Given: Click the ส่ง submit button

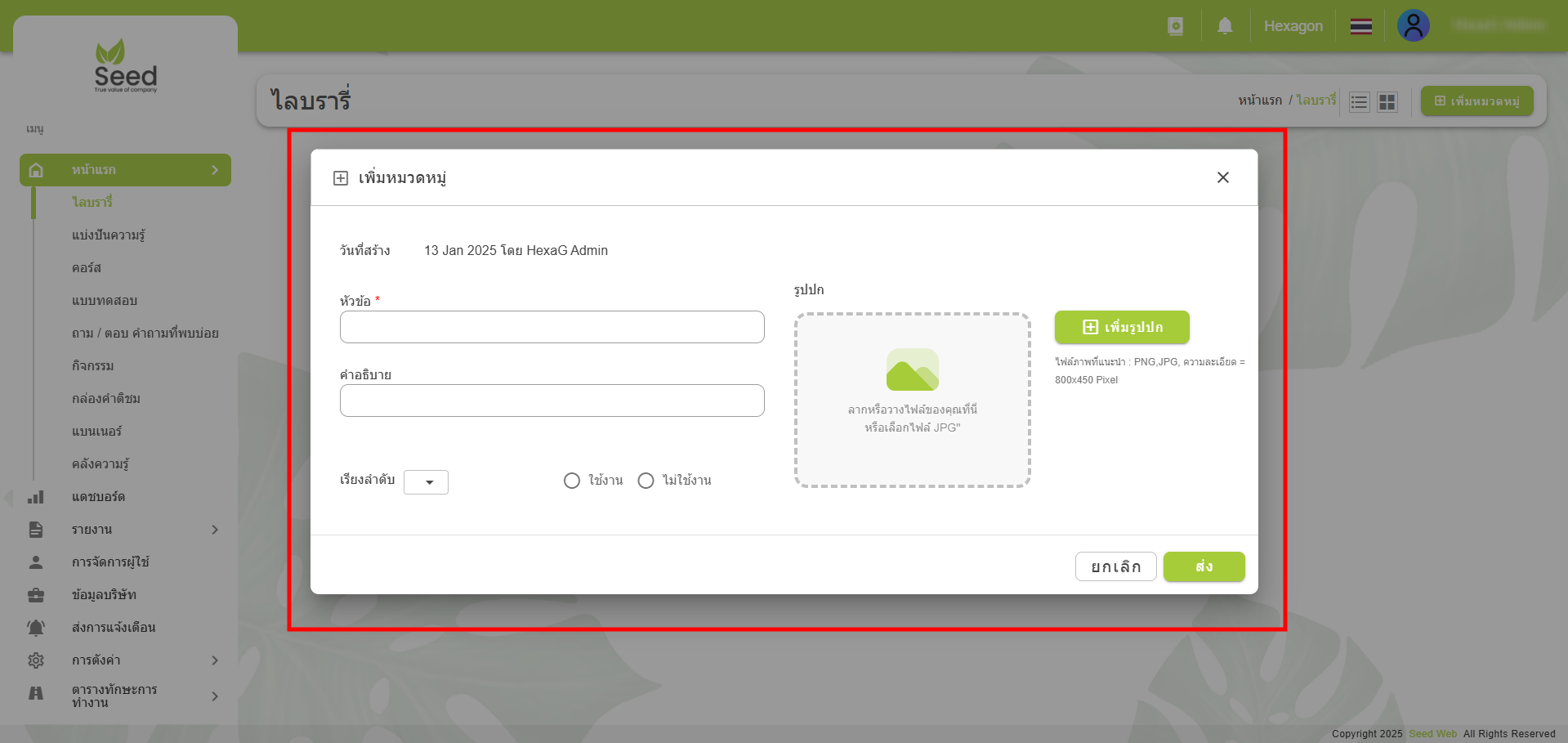Looking at the screenshot, I should 1203,566.
